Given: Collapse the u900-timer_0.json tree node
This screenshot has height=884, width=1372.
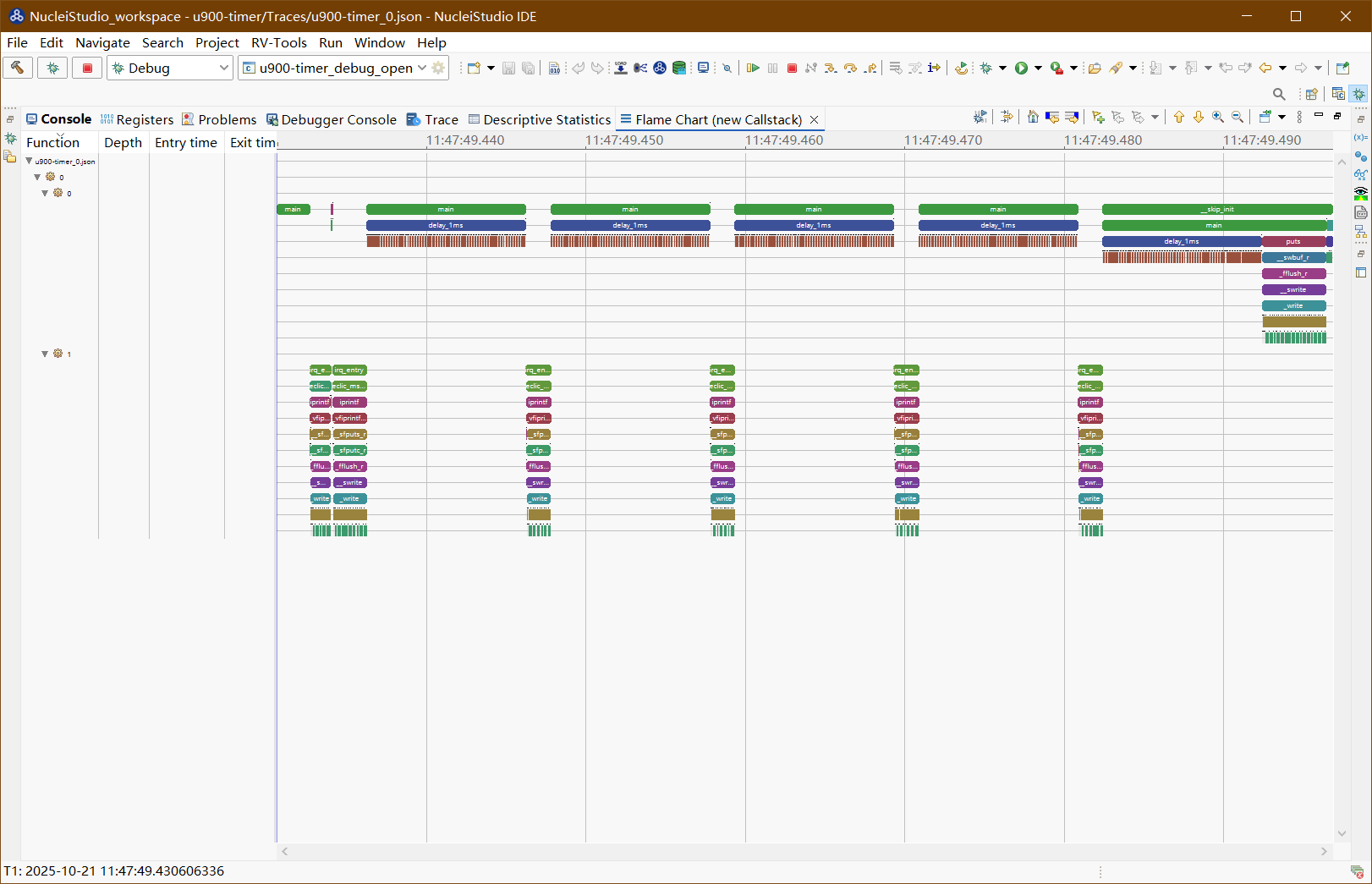Looking at the screenshot, I should pyautogui.click(x=30, y=161).
